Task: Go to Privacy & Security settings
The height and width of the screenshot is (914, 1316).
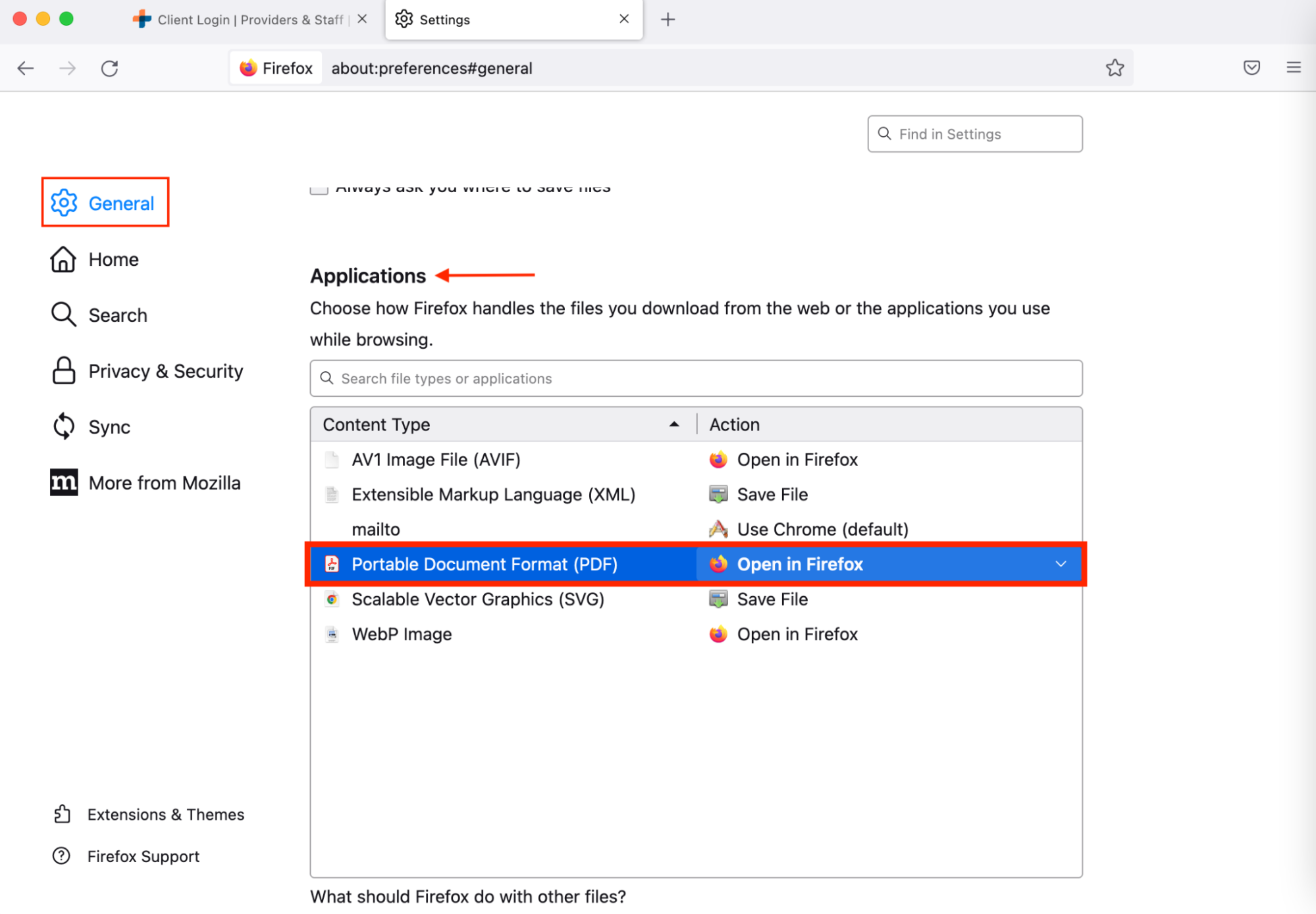Action: (x=165, y=370)
